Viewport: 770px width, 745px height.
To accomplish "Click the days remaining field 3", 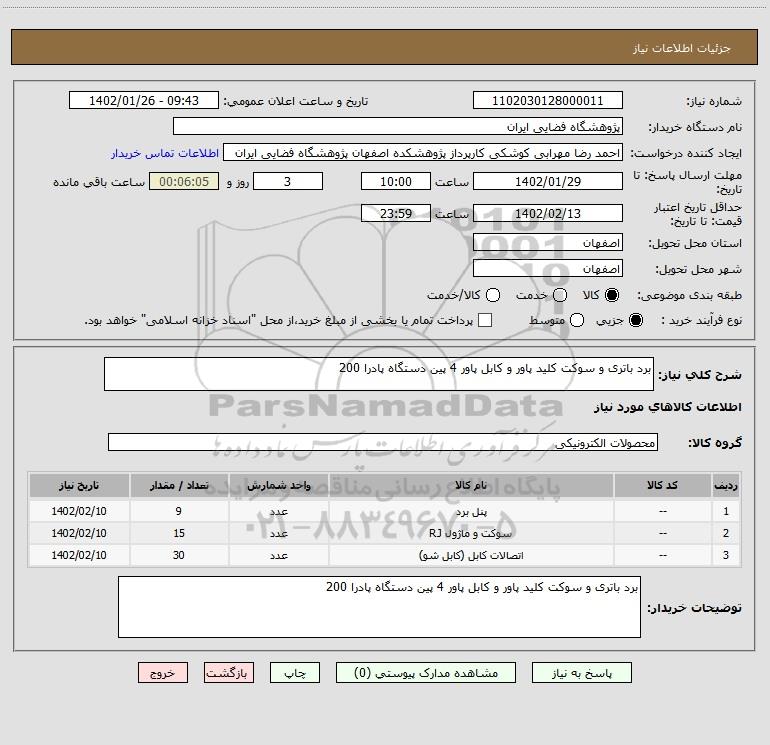I will tap(288, 182).
